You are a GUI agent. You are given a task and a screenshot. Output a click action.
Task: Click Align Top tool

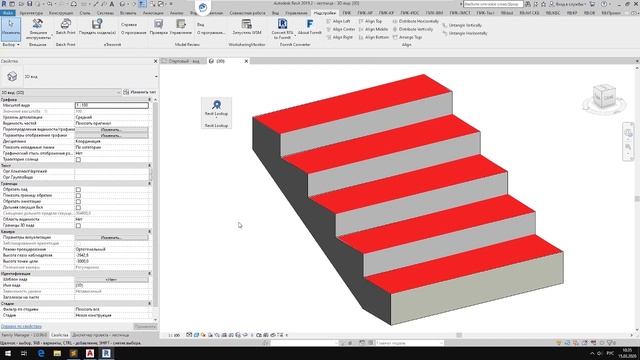tap(370, 21)
